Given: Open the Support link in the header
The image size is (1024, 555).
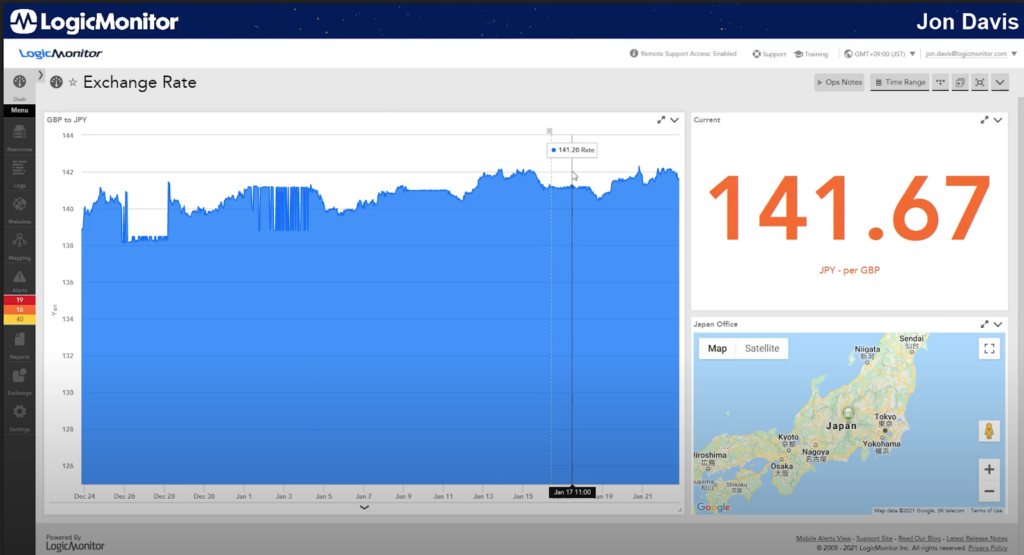Looking at the screenshot, I should (x=768, y=54).
